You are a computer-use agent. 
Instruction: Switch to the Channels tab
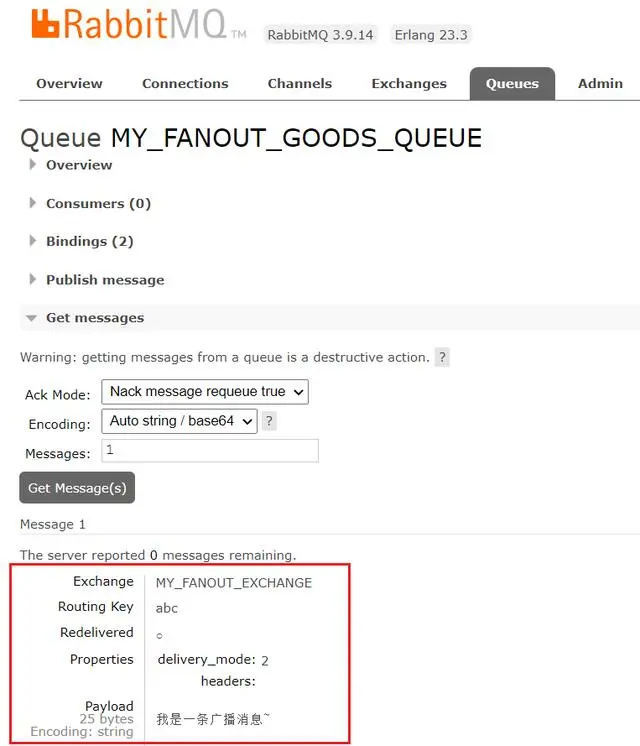300,84
